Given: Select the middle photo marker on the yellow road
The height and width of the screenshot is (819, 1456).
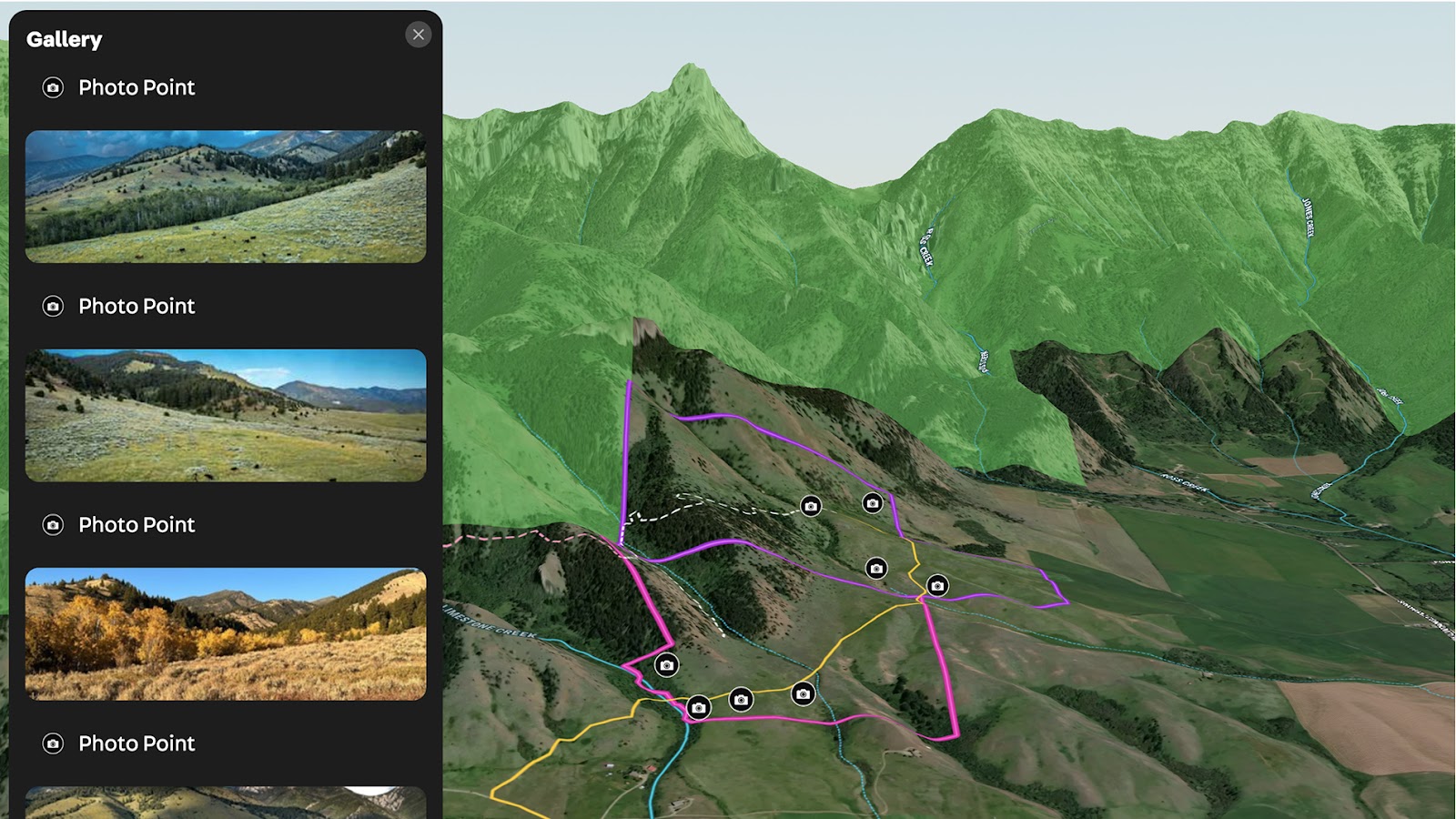Looking at the screenshot, I should [742, 699].
